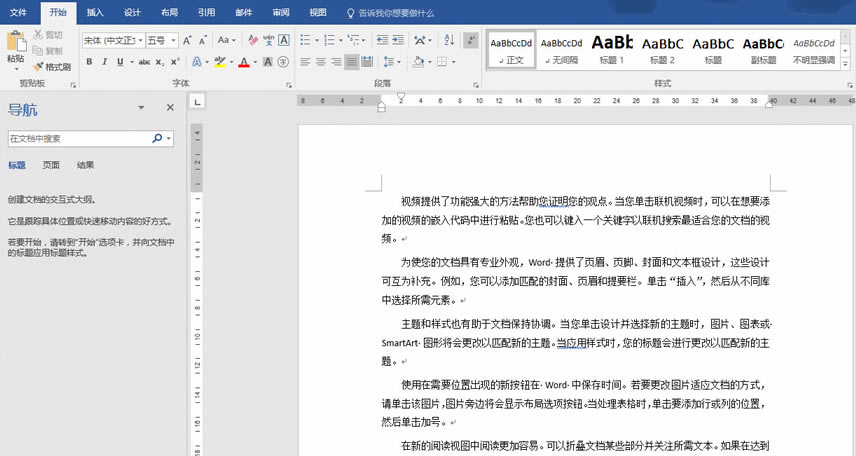Apply distributed alignment to paragraph
The width and height of the screenshot is (856, 456).
[x=367, y=62]
